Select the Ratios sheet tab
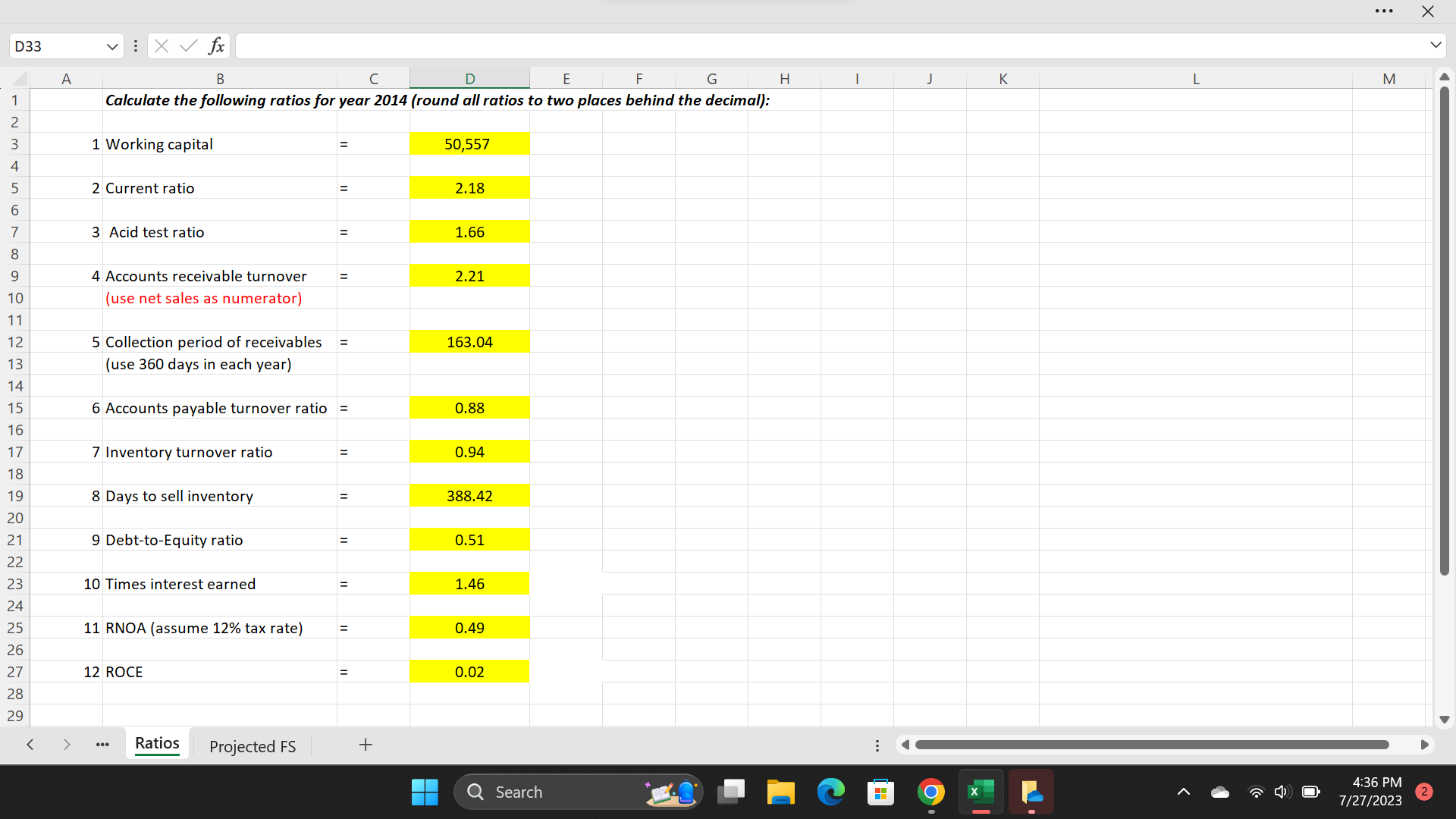The width and height of the screenshot is (1456, 819). (x=157, y=743)
